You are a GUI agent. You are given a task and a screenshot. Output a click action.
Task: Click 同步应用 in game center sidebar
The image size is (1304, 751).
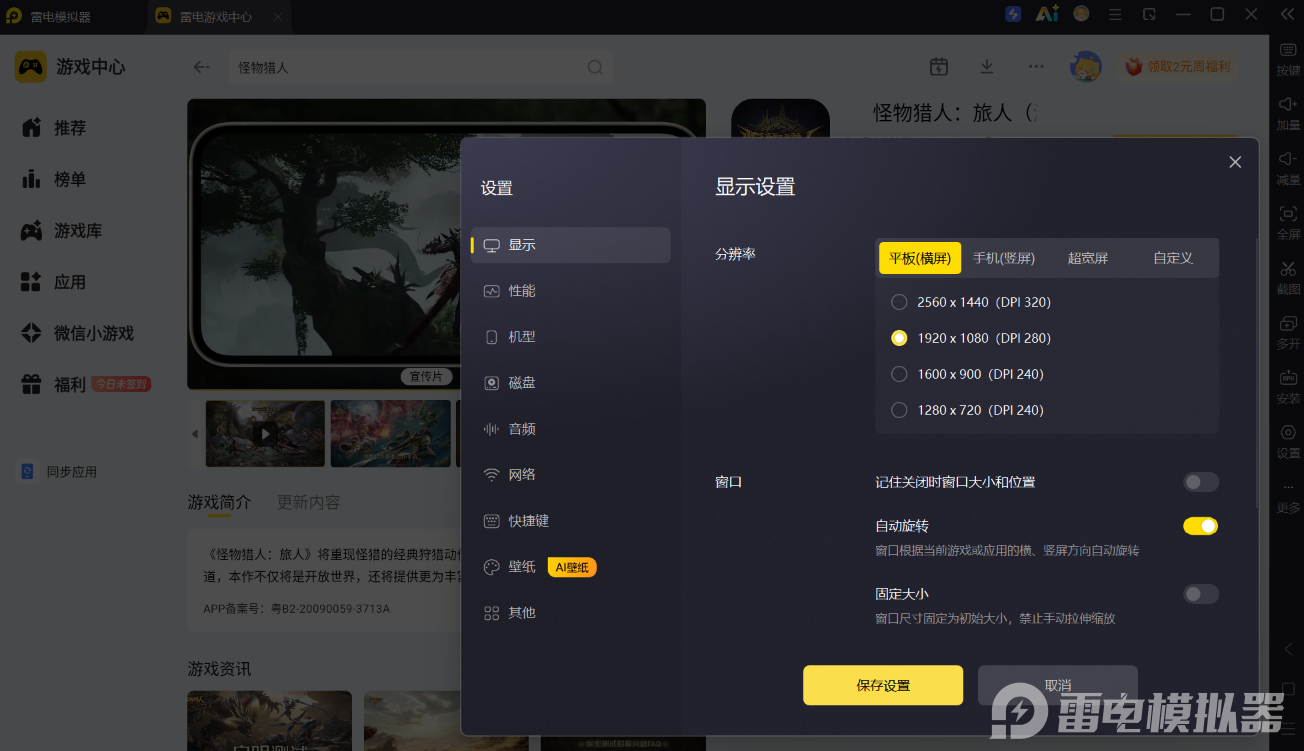pos(60,472)
